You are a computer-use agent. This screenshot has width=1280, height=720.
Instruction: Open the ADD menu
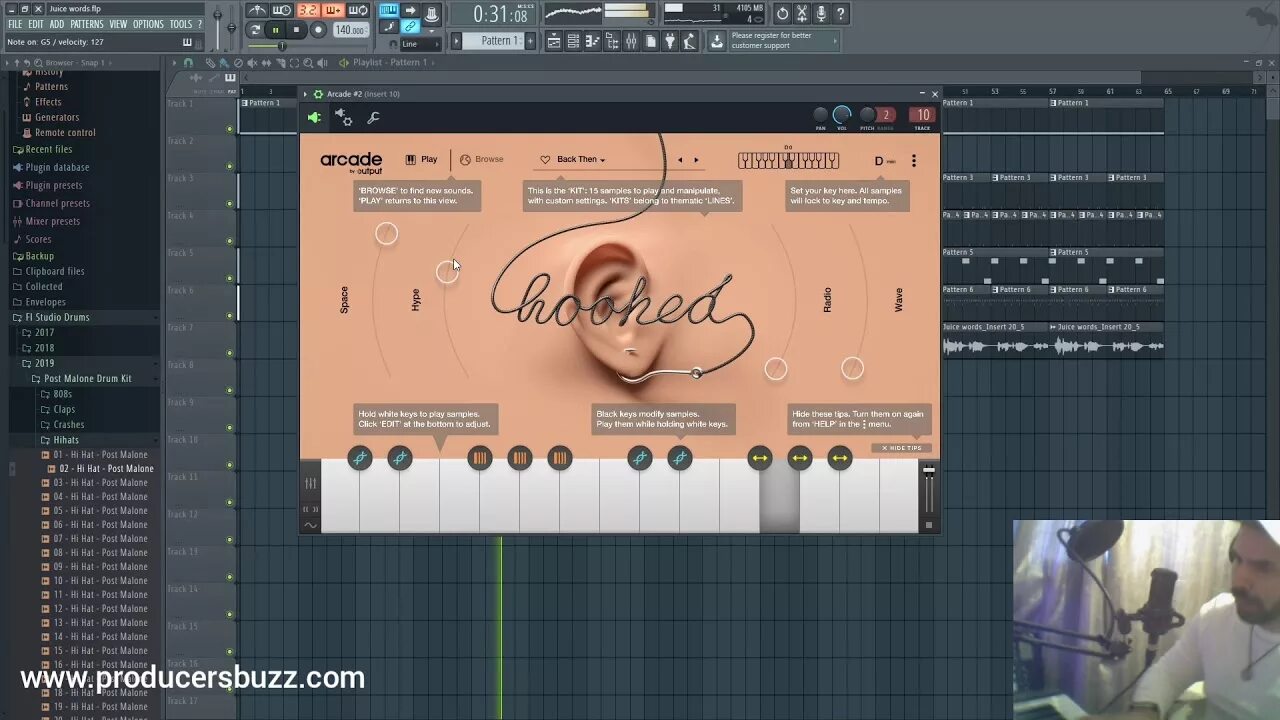pyautogui.click(x=57, y=24)
